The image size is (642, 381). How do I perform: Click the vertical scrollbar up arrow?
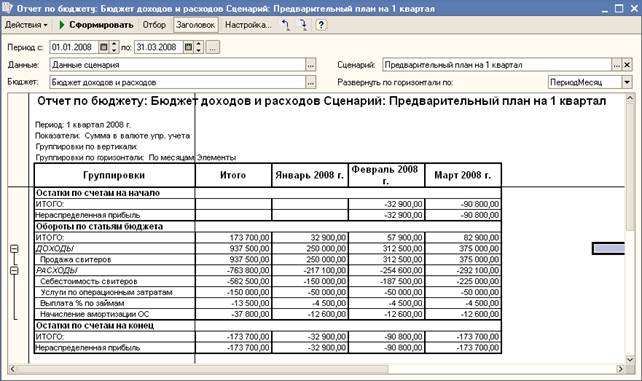(630, 98)
